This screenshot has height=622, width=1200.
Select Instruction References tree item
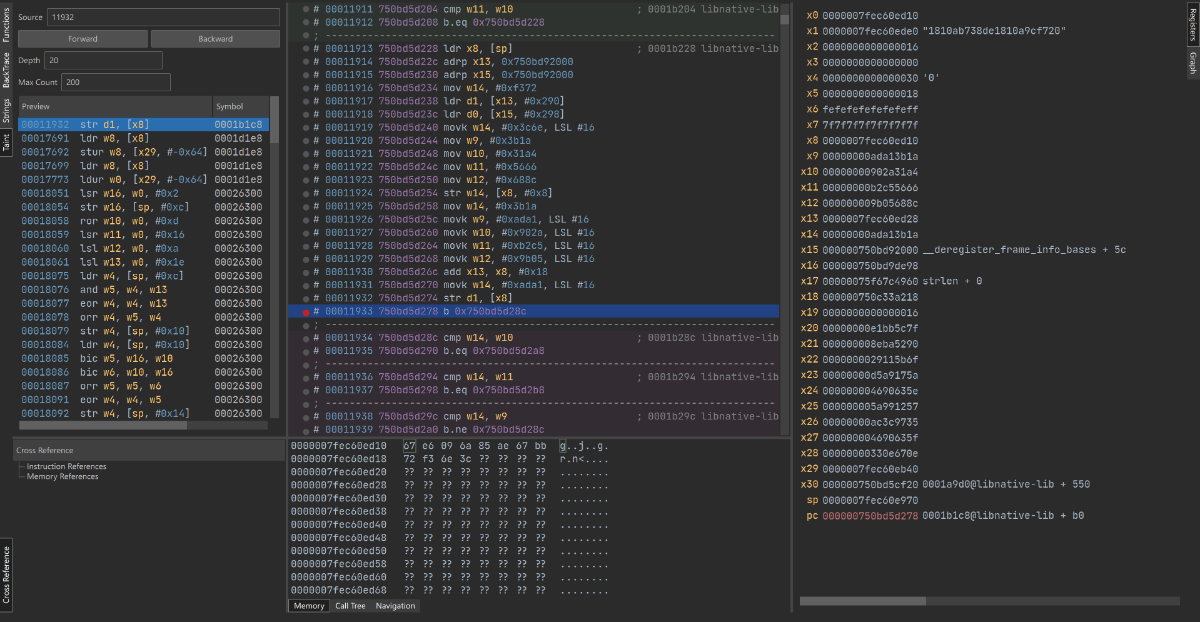(x=66, y=466)
